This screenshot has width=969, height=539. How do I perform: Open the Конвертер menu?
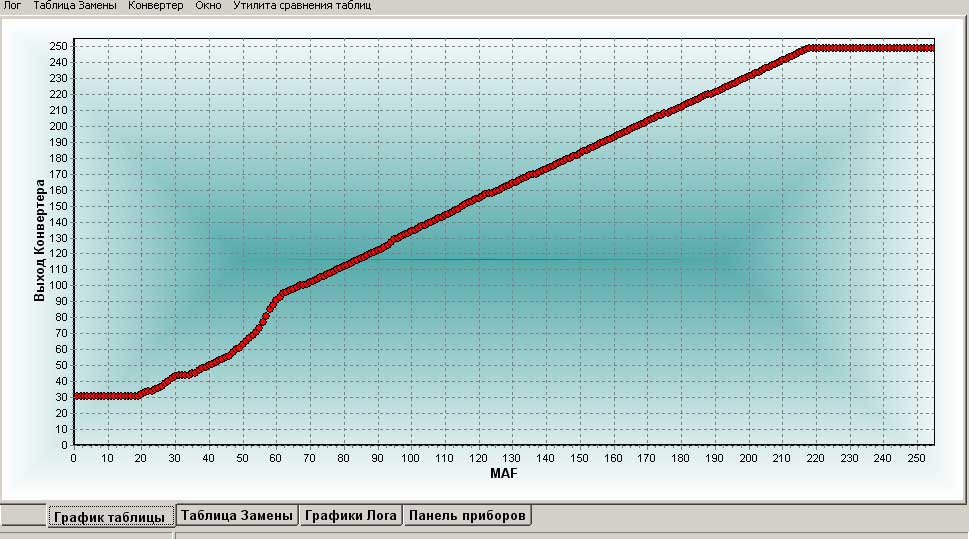point(156,6)
